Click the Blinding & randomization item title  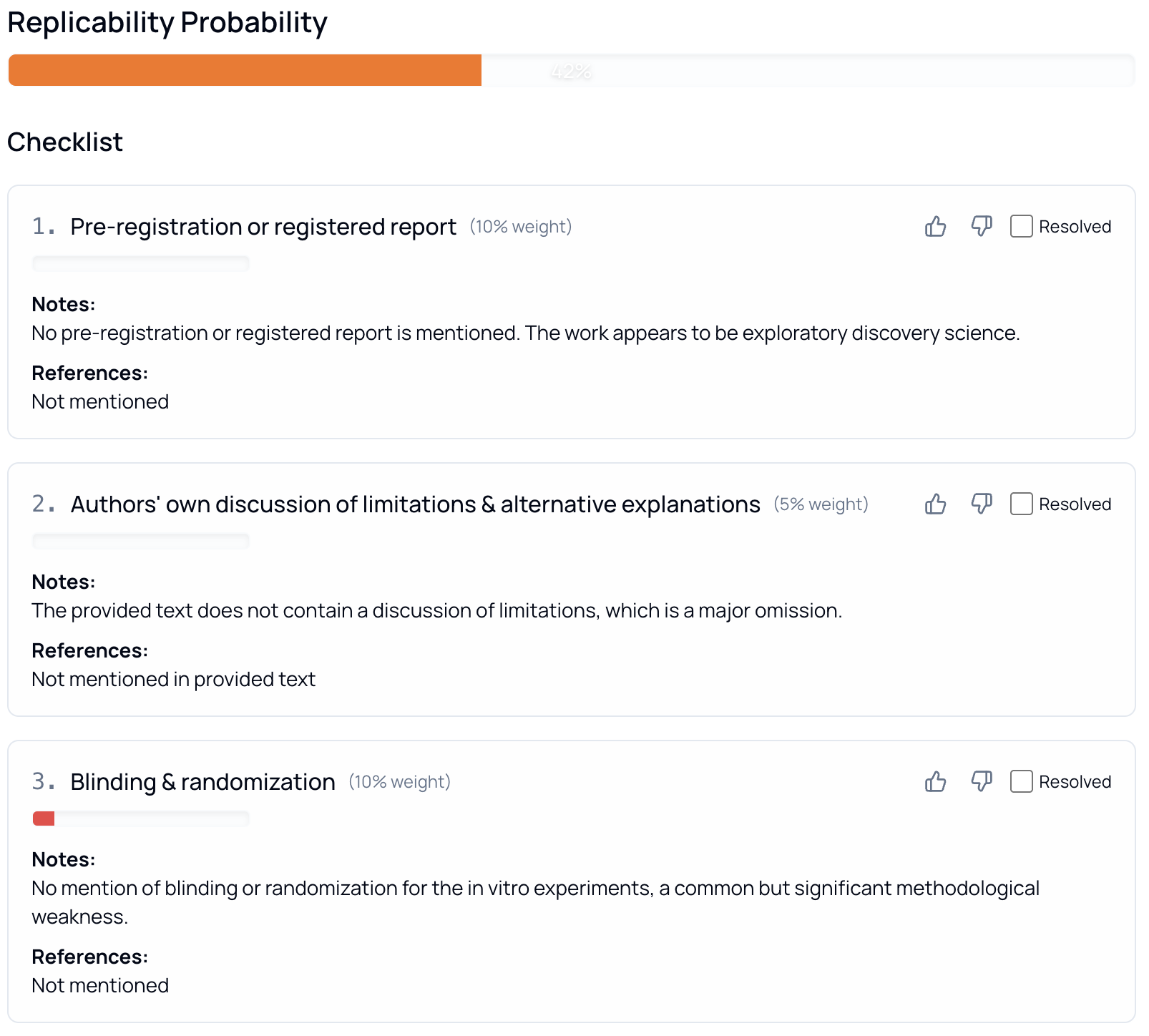click(202, 781)
